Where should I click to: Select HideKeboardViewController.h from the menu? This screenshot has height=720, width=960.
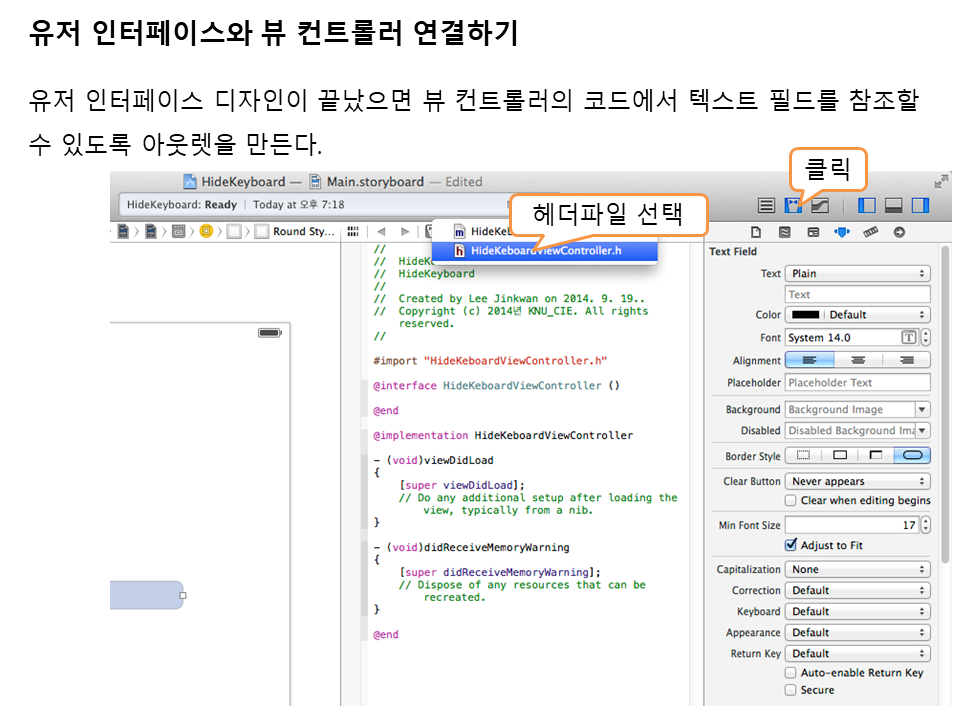tap(545, 251)
